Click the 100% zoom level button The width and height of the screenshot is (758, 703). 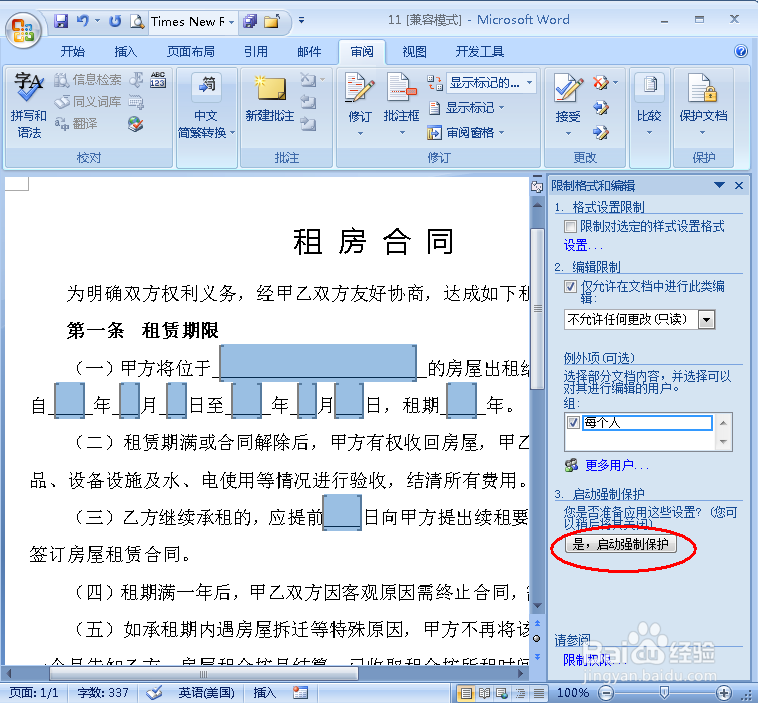coord(573,692)
